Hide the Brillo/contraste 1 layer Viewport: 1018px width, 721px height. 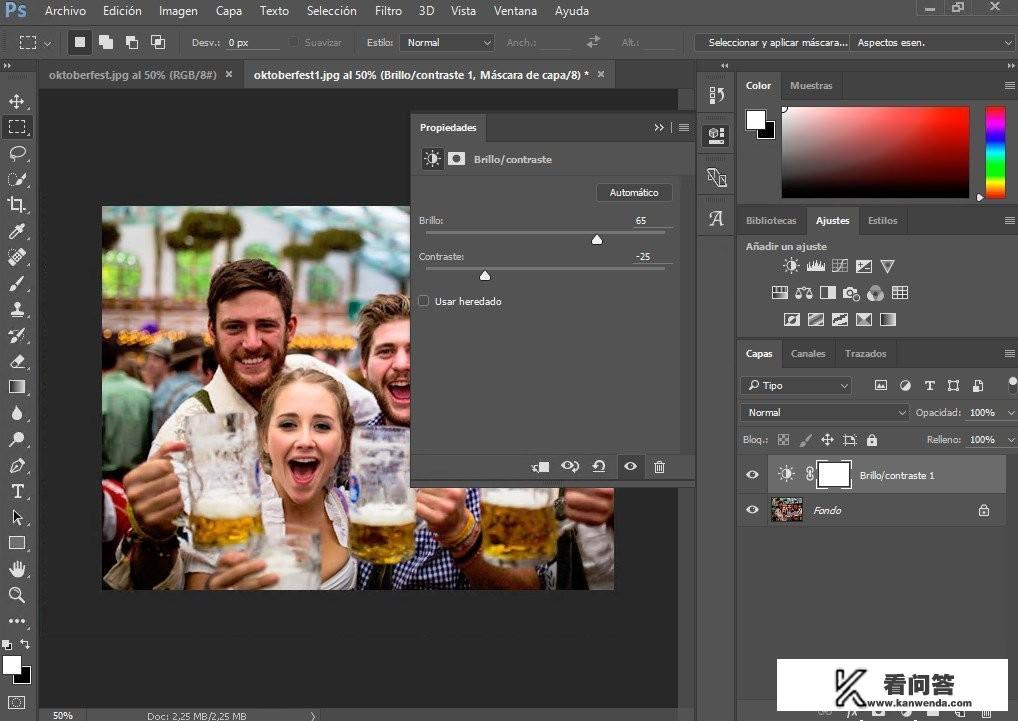click(753, 475)
